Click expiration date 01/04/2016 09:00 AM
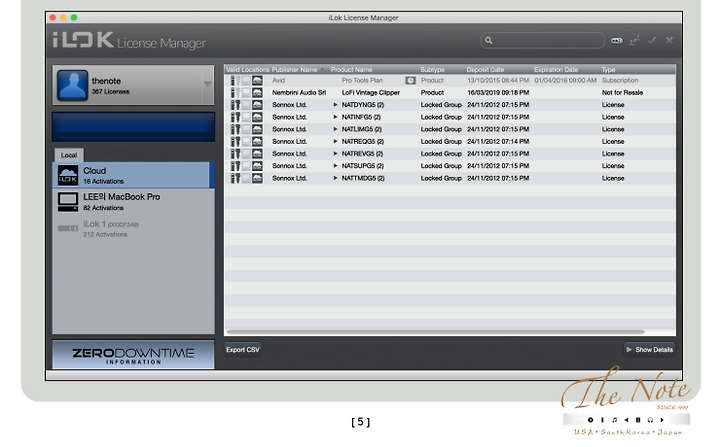Image resolution: width=720 pixels, height=447 pixels. point(565,80)
